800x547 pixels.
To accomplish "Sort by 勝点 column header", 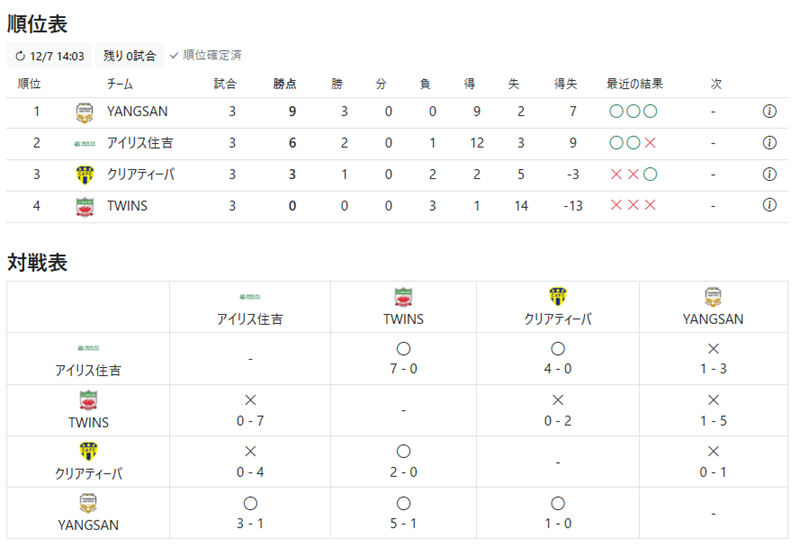I will [285, 84].
